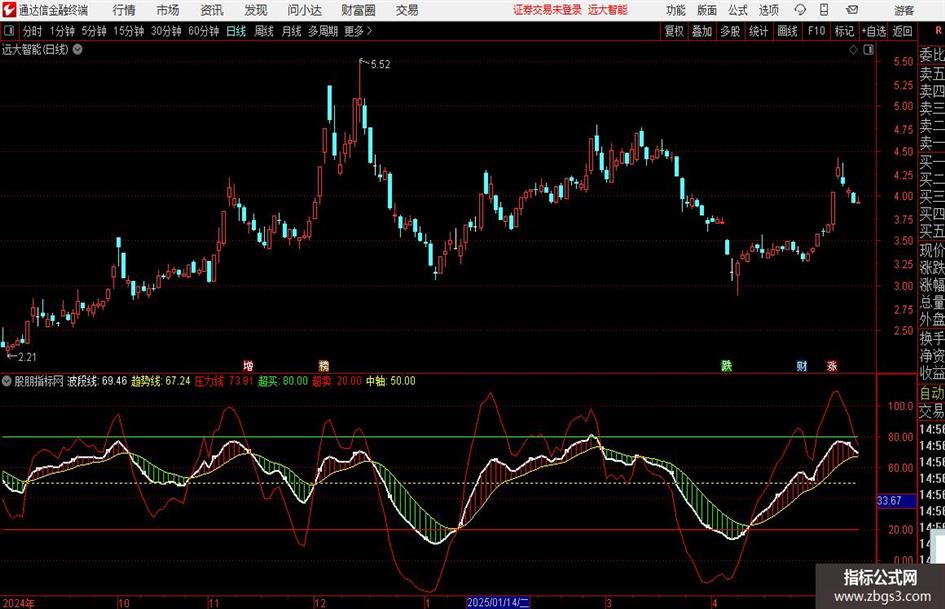This screenshot has height=609, width=945.
Task: Click the 标记 mark button
Action: point(844,31)
